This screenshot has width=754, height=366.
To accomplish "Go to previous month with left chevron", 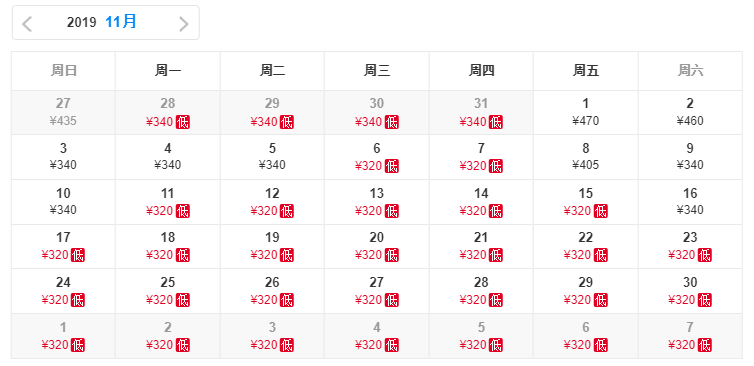I will tap(27, 24).
